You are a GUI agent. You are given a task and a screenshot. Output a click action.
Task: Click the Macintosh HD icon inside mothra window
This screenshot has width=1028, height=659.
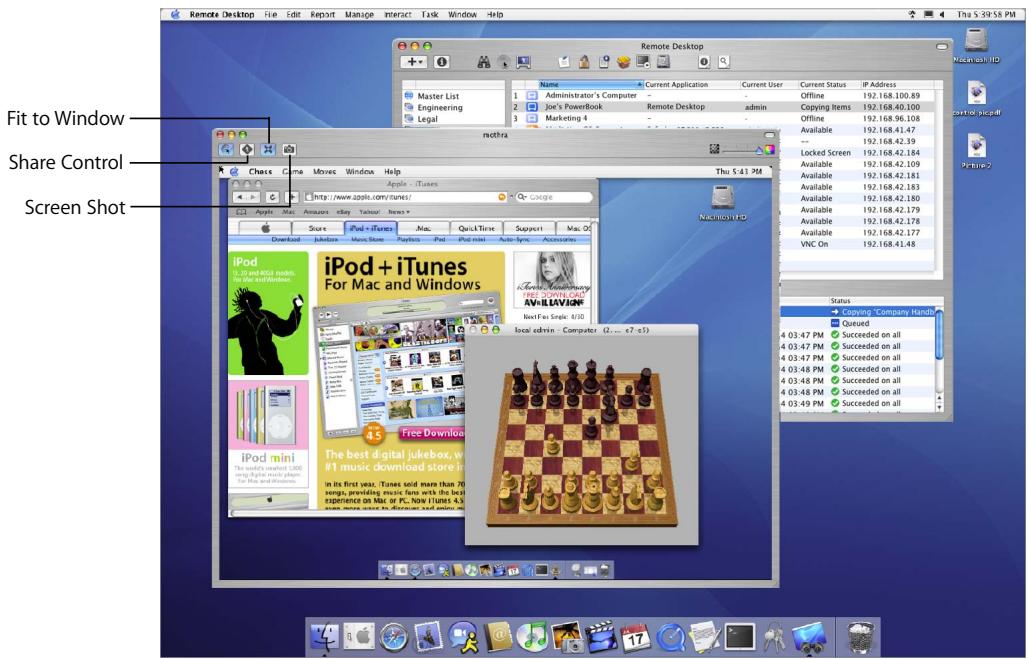722,203
